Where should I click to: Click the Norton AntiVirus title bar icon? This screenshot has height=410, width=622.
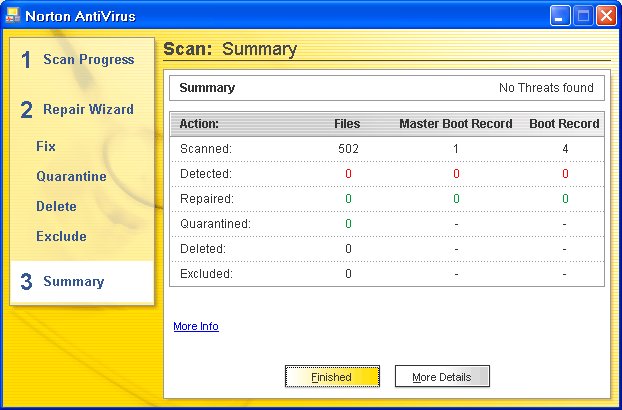click(12, 16)
